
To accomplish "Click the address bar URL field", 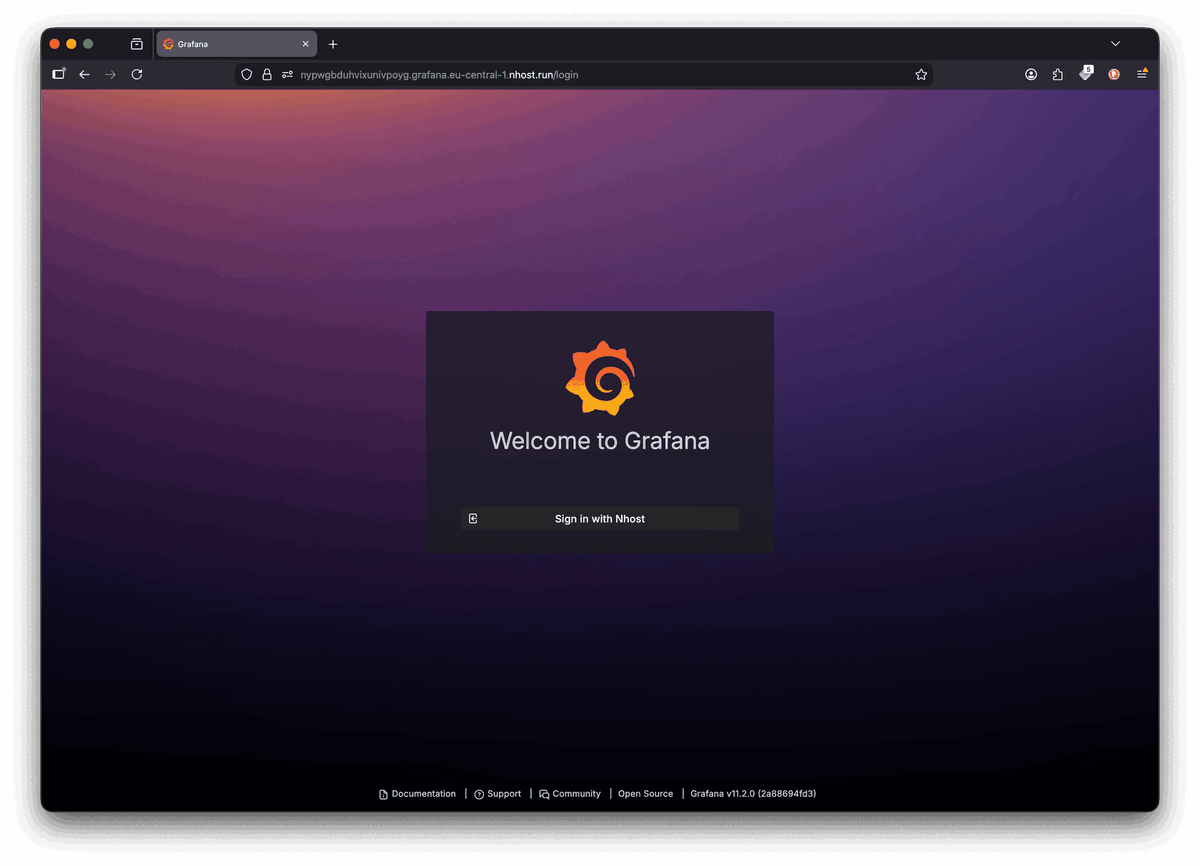I will pos(584,74).
